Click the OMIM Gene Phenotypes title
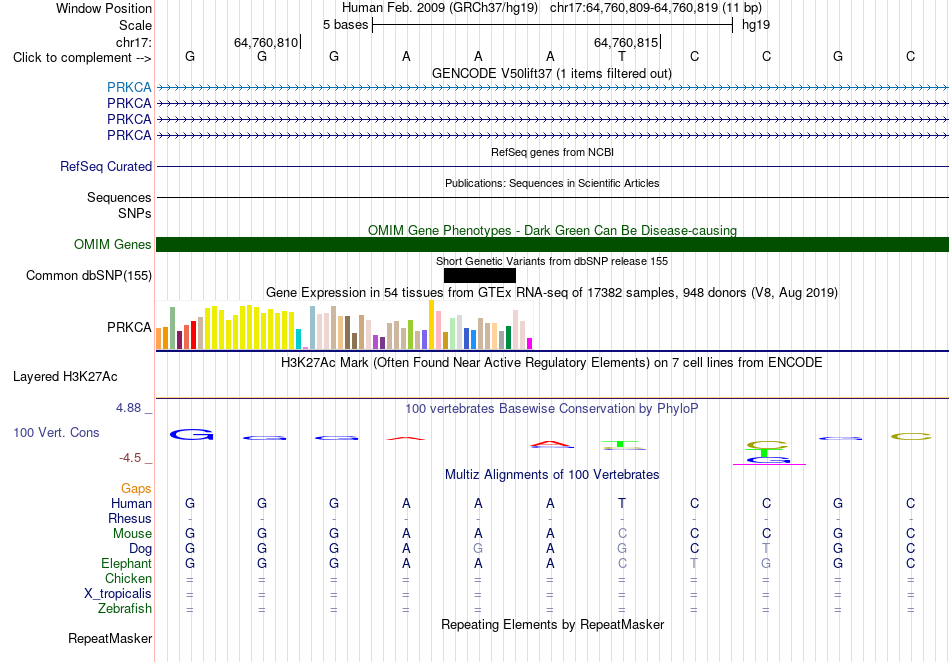950x662 pixels. tap(552, 230)
